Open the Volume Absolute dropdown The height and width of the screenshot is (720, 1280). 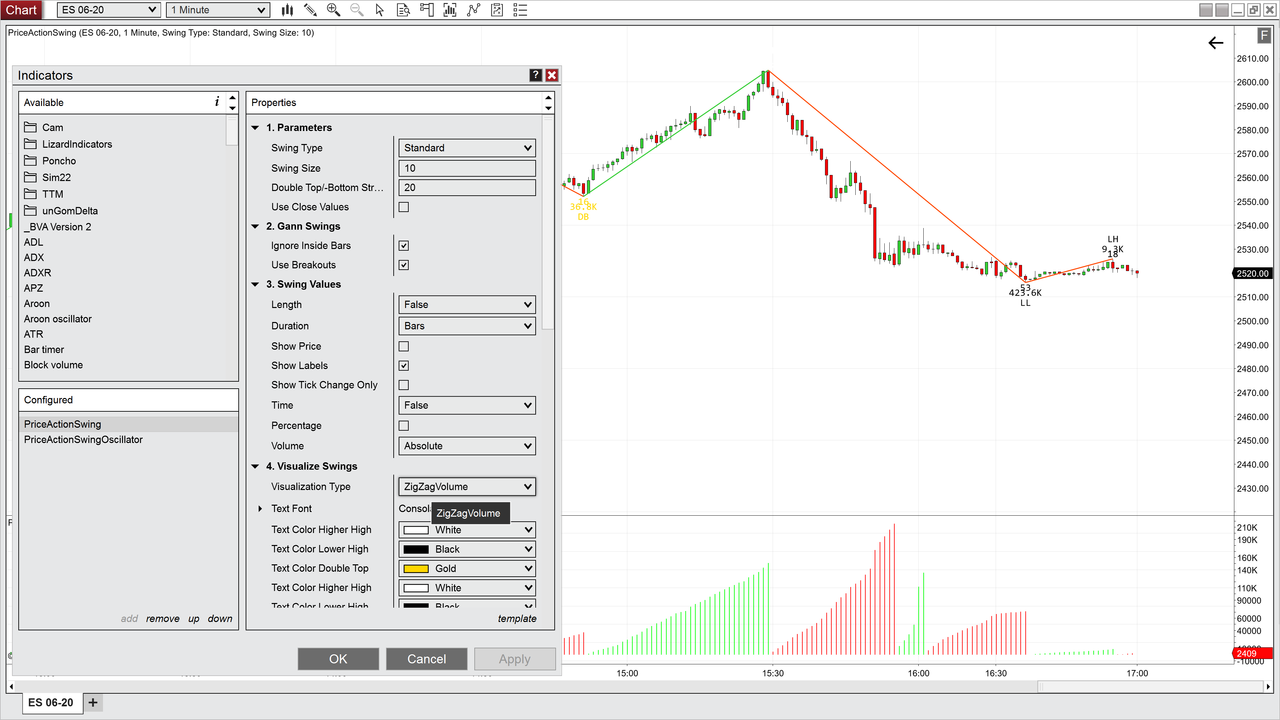467,446
